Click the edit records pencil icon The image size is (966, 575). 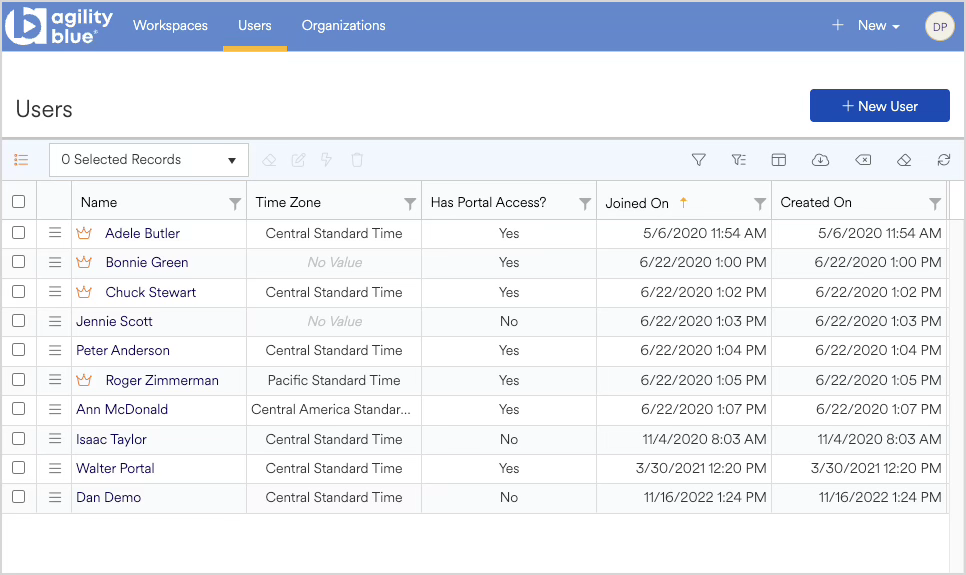tap(298, 160)
